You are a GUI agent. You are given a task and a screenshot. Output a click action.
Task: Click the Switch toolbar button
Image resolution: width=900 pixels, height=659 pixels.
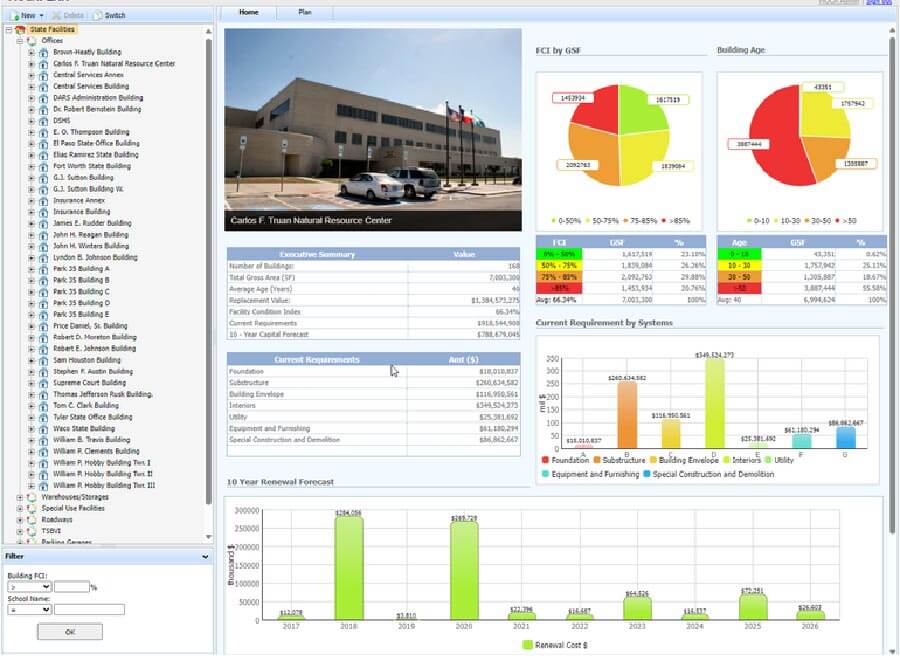click(109, 15)
